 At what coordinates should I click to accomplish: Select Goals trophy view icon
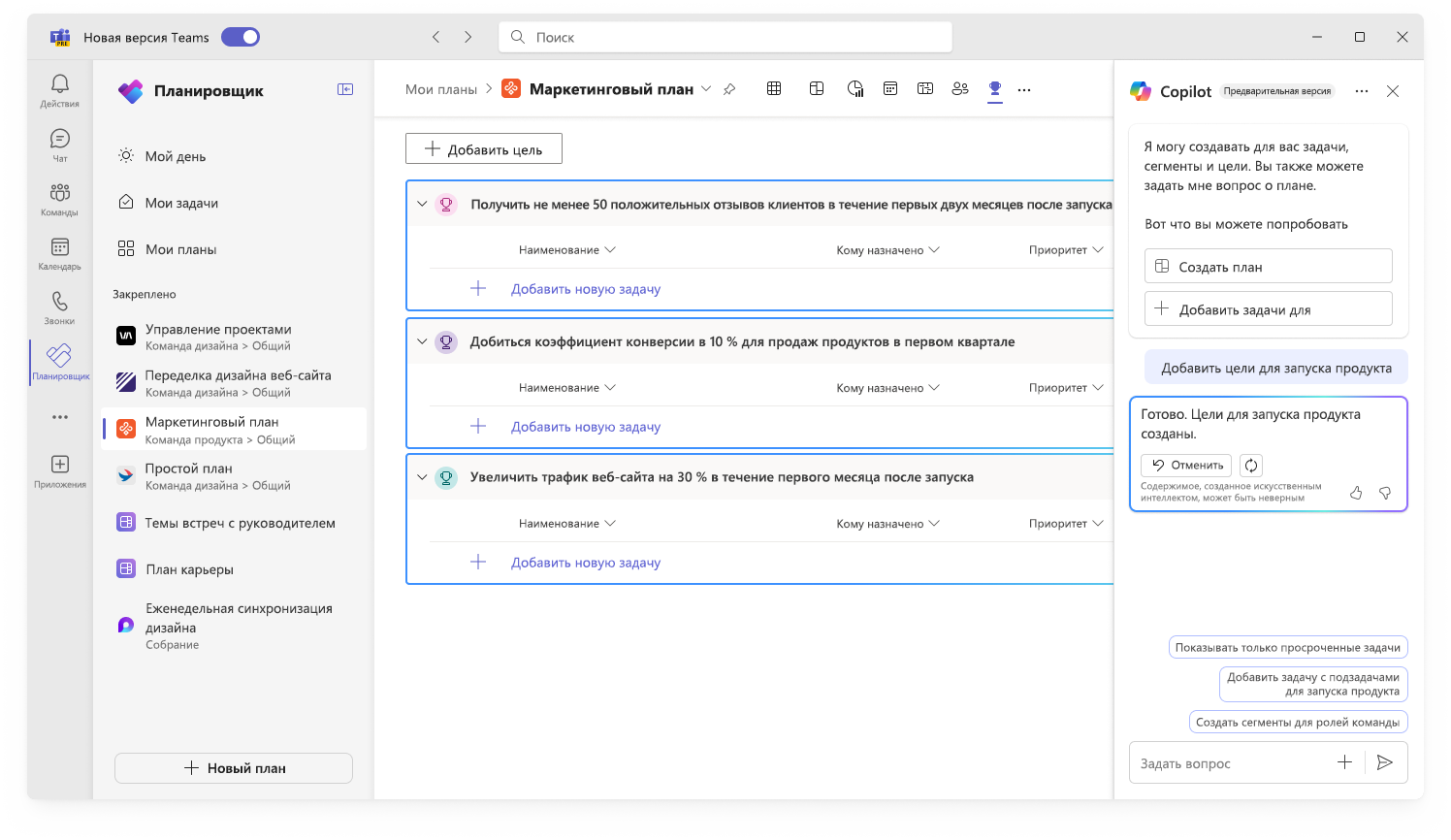995,88
